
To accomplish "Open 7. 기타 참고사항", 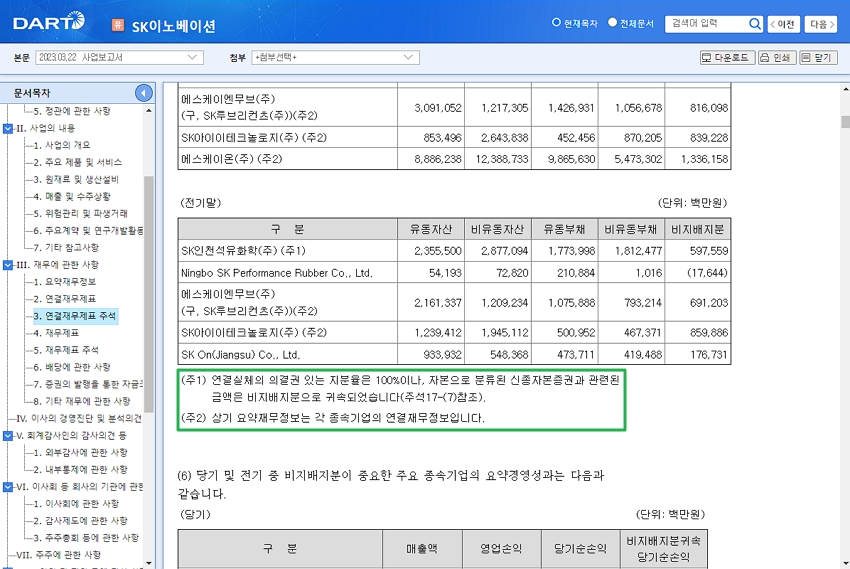I will click(66, 248).
